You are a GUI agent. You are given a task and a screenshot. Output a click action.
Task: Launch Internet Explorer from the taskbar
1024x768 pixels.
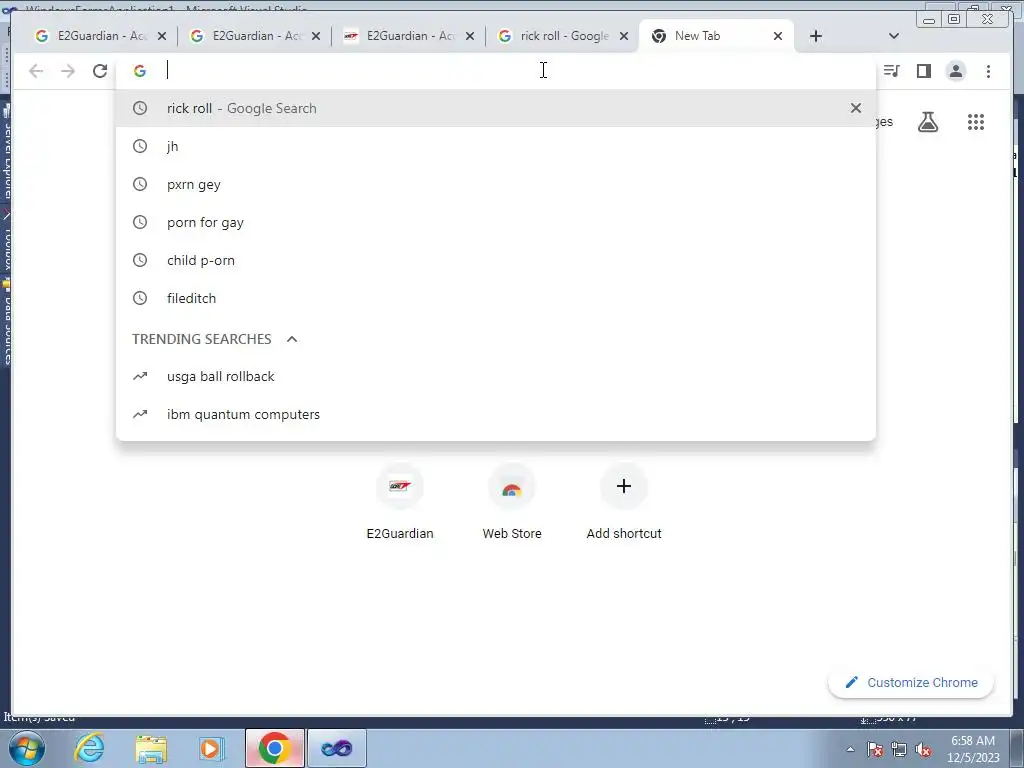[89, 748]
